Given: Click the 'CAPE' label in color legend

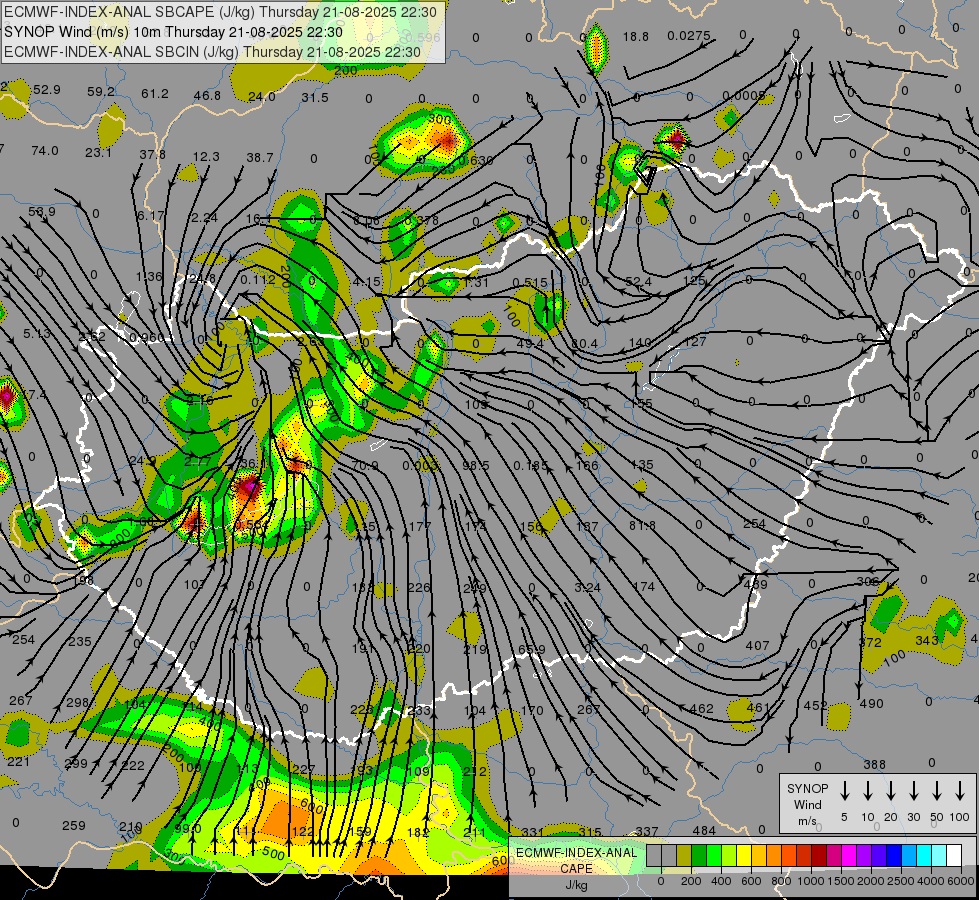Looking at the screenshot, I should [576, 869].
